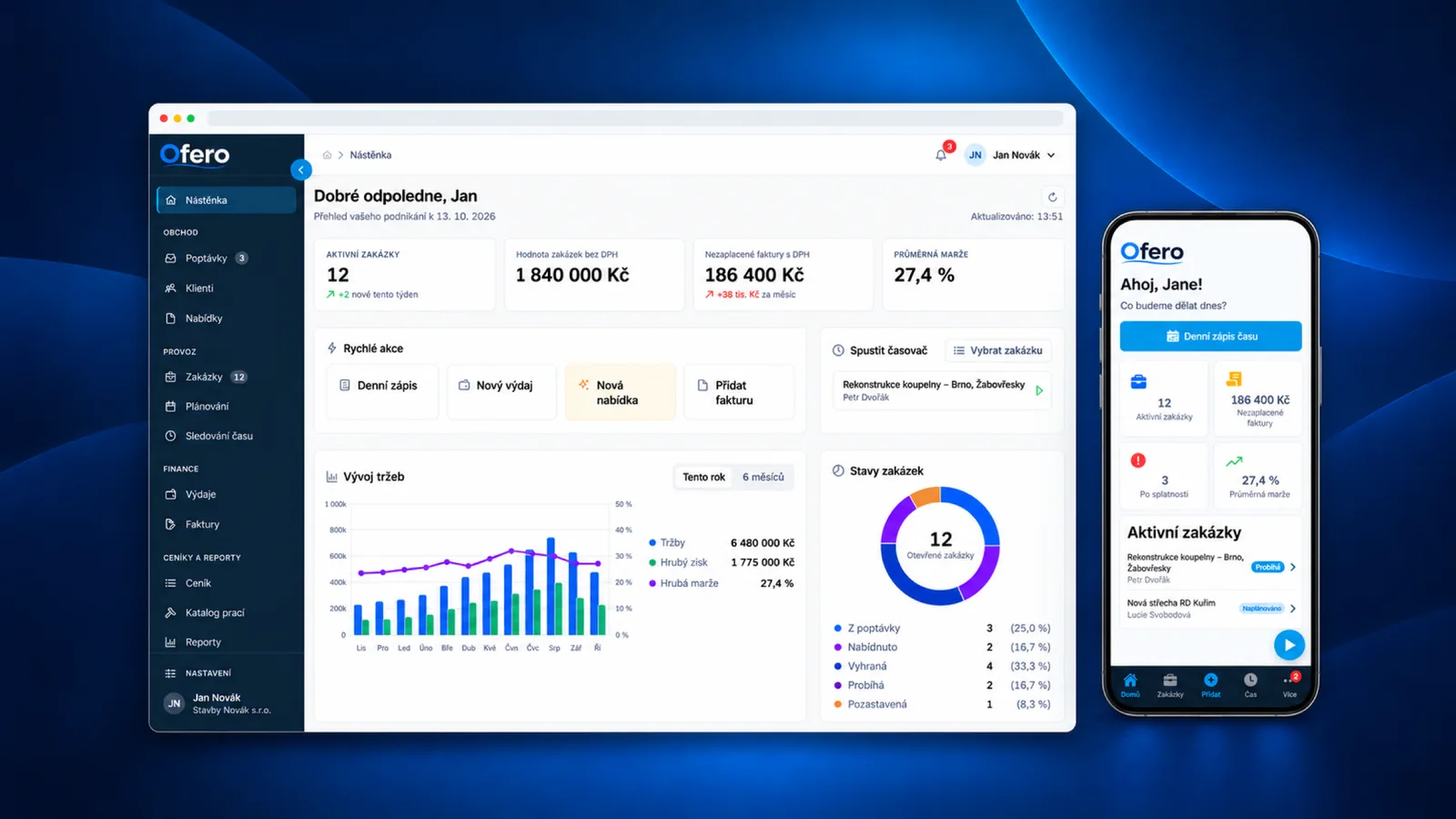Click the Pozastavená status row
1456x819 pixels.
(942, 704)
